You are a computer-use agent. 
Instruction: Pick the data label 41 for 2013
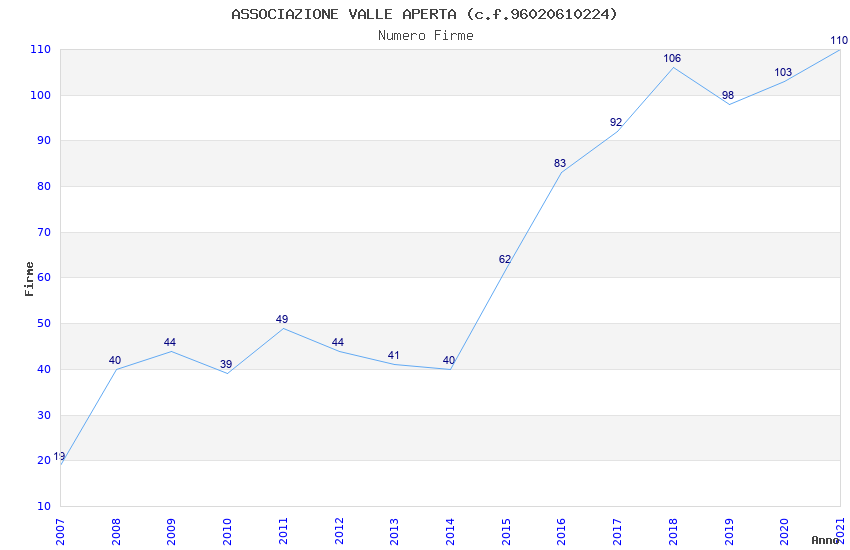click(x=394, y=355)
